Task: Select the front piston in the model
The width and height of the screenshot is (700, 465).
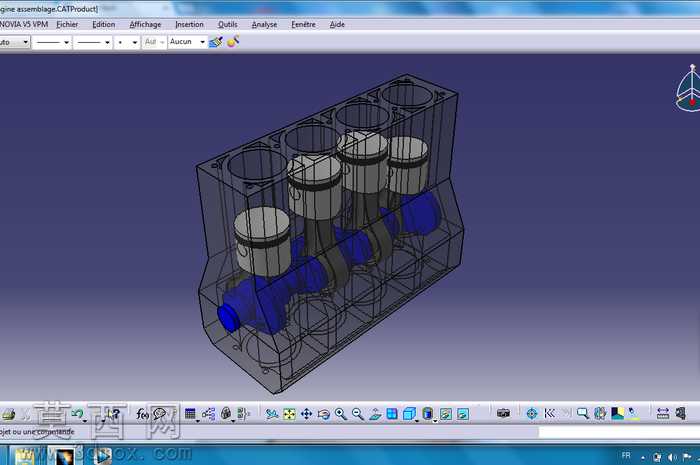Action: [x=262, y=241]
